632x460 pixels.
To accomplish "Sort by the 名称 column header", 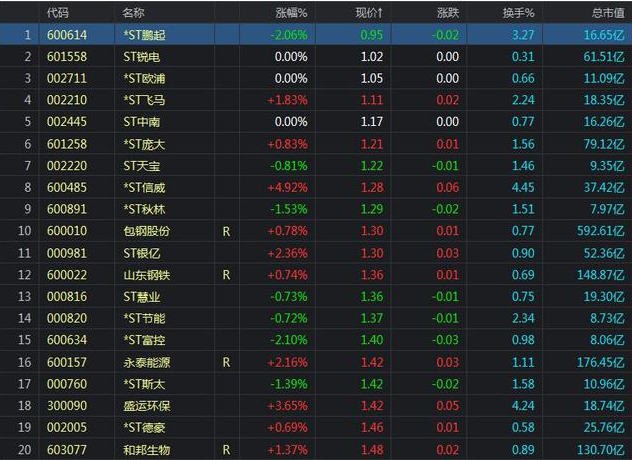I will (x=133, y=13).
